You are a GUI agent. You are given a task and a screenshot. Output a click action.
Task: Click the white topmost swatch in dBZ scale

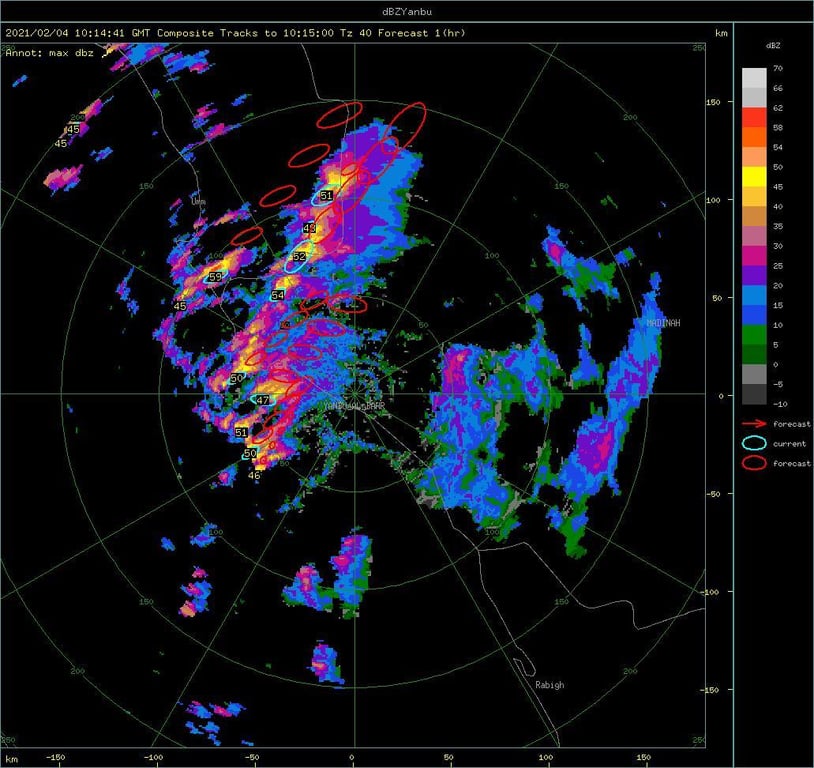click(754, 78)
